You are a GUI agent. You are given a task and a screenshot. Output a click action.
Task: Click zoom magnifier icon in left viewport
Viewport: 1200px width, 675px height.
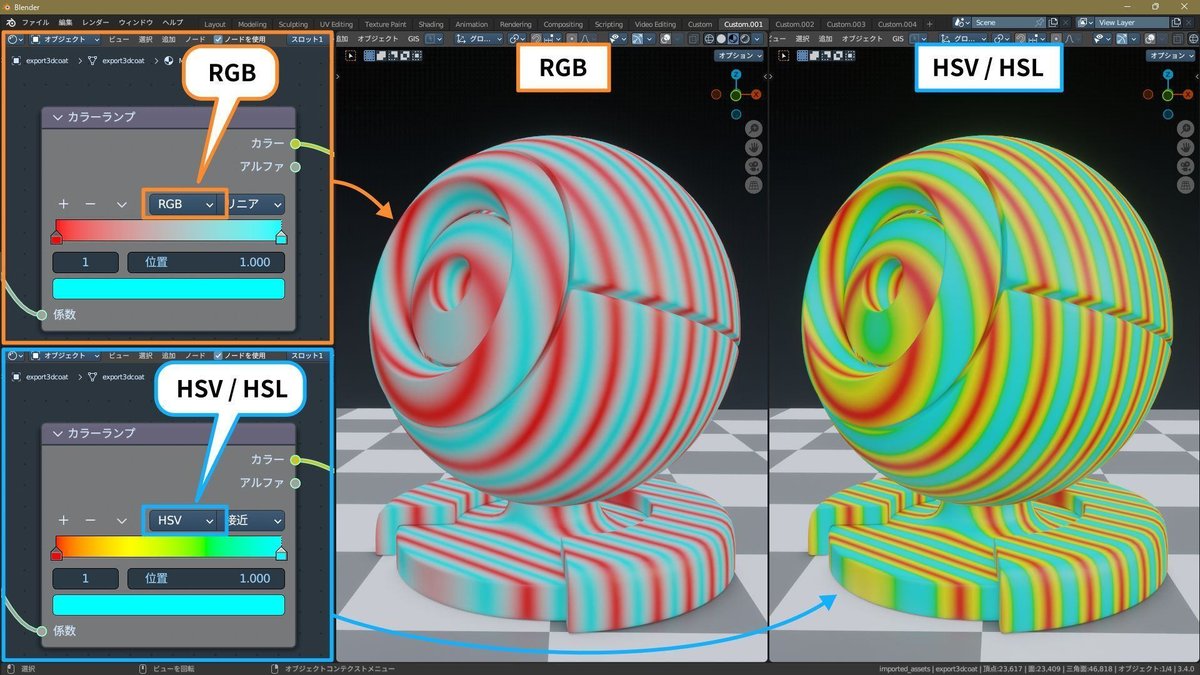pos(754,129)
